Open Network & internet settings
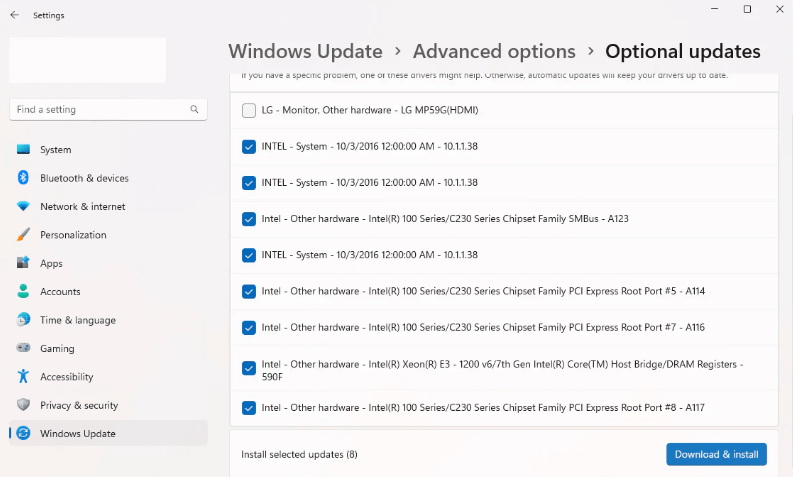 (x=83, y=206)
